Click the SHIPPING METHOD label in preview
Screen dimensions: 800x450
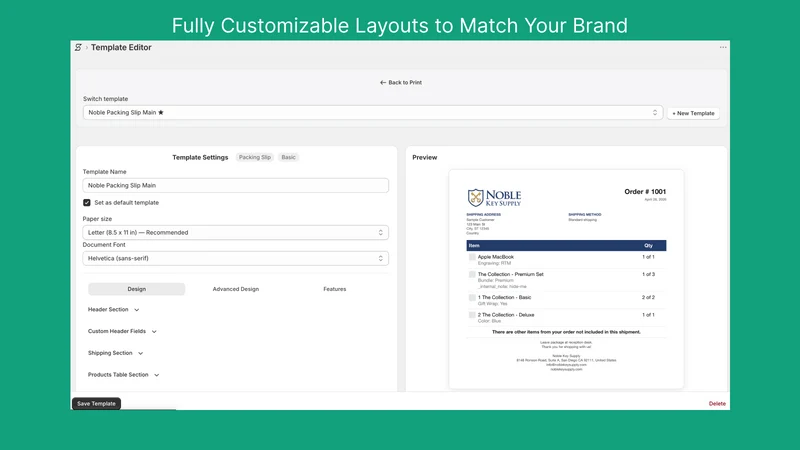[x=585, y=214]
